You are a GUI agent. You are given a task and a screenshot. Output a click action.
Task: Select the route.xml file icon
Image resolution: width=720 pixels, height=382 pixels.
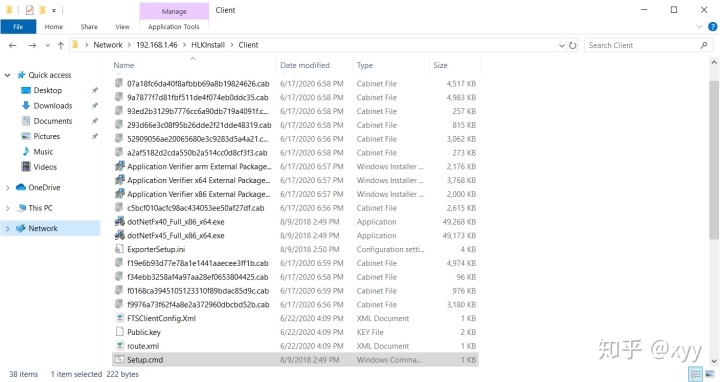click(119, 346)
